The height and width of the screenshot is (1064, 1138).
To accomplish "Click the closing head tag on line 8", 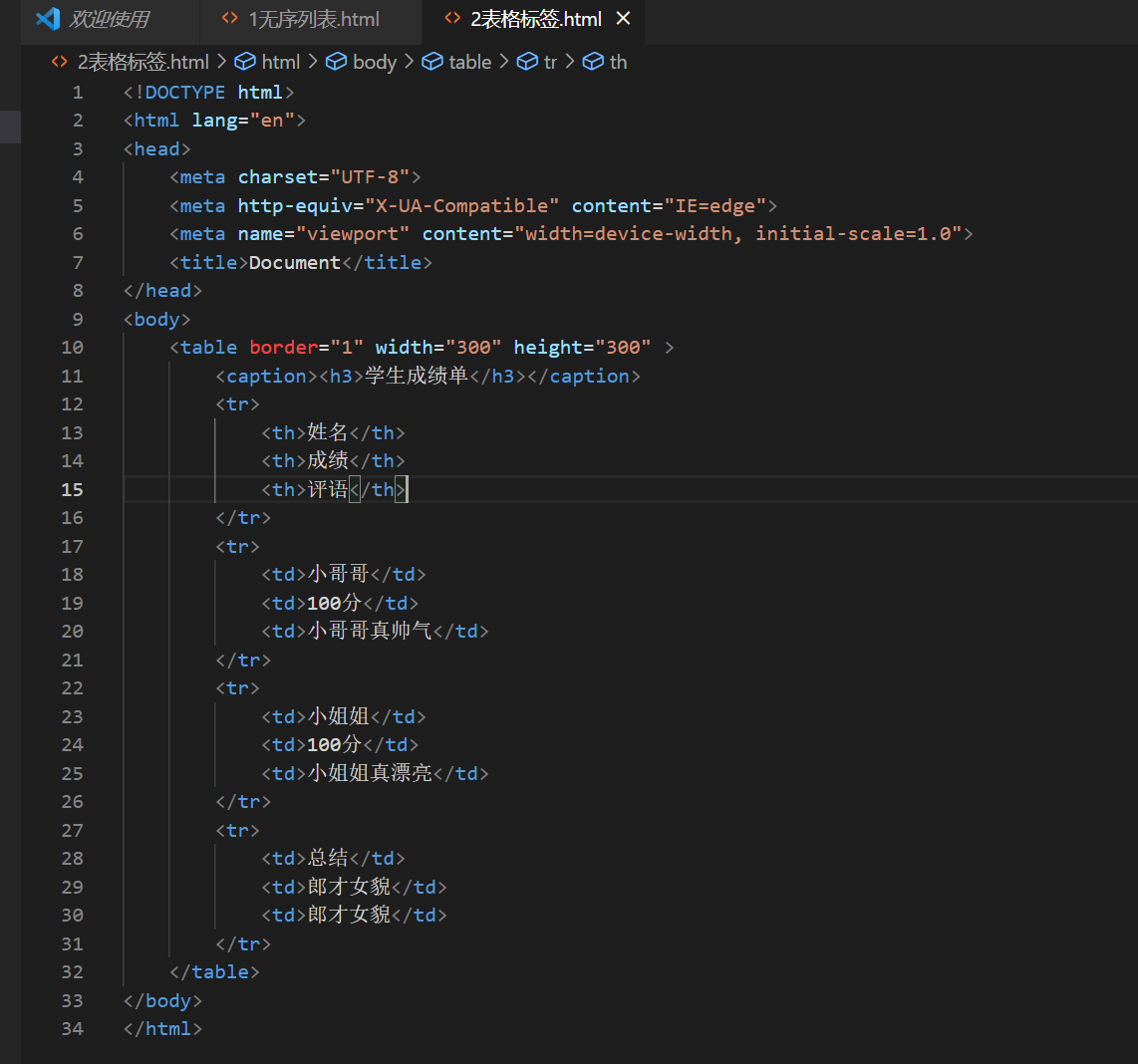I will 162,291.
